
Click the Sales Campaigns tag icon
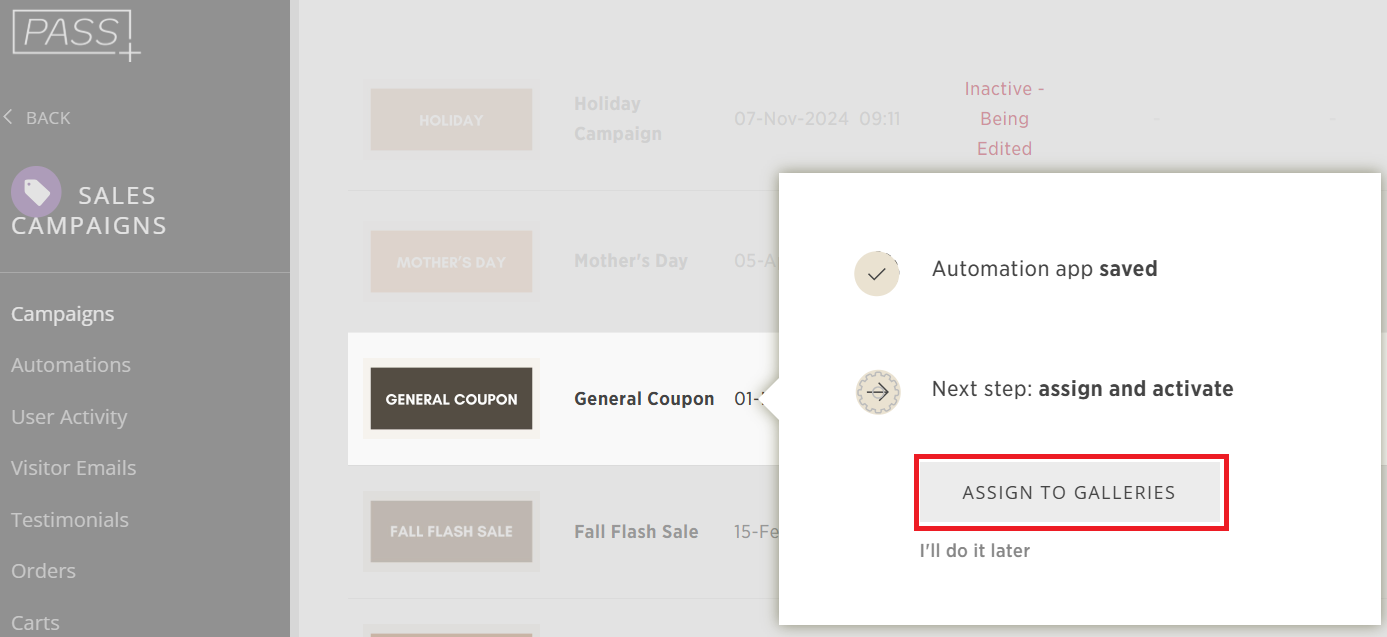36,191
